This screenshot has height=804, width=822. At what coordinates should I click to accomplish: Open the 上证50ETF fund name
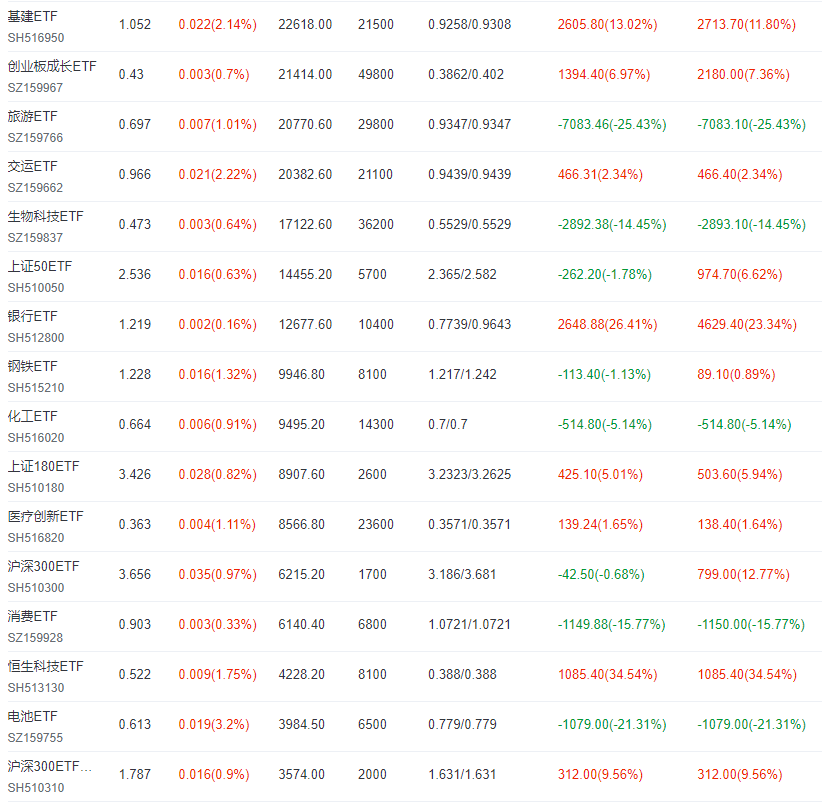(x=40, y=266)
